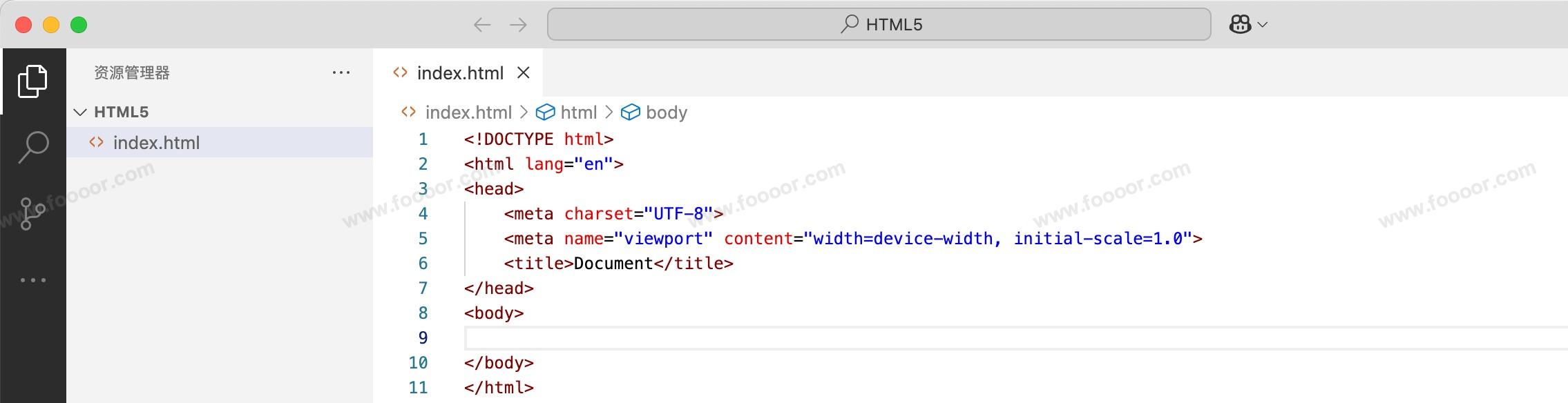Open the Explorer files icon in activity bar

point(32,81)
